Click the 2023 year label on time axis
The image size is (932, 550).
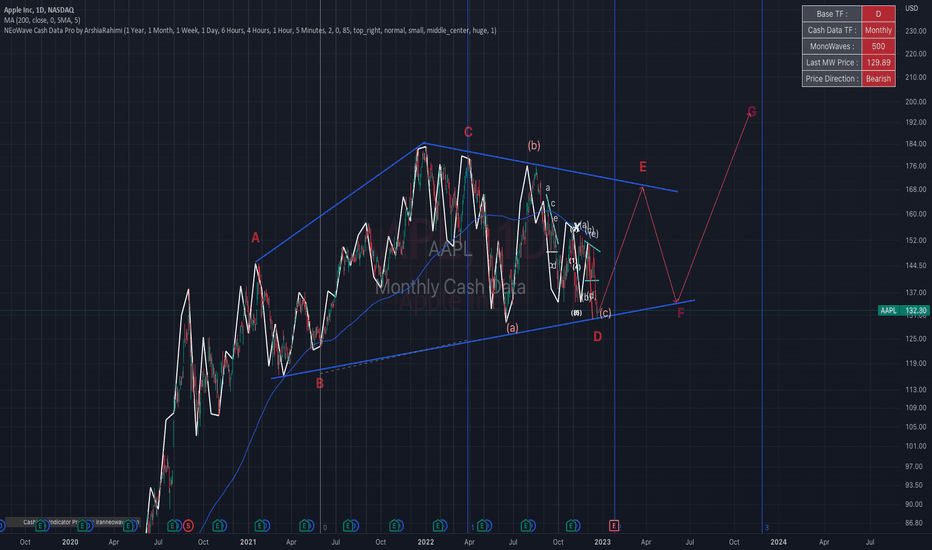(x=603, y=542)
